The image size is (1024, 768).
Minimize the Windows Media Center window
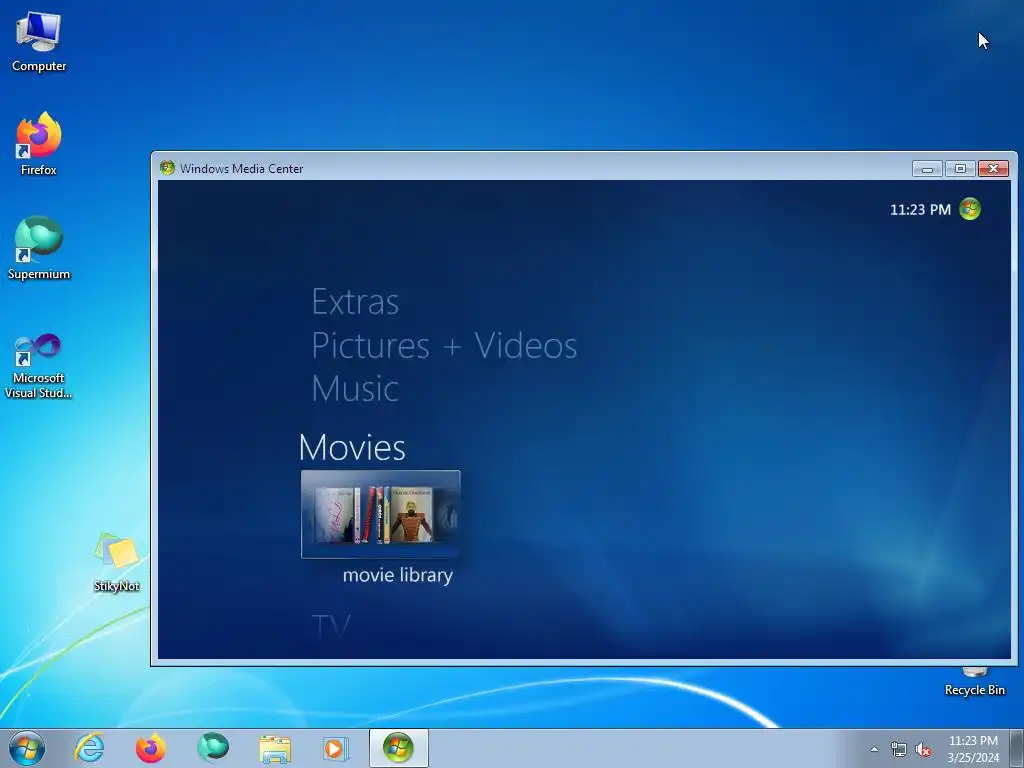(x=927, y=168)
